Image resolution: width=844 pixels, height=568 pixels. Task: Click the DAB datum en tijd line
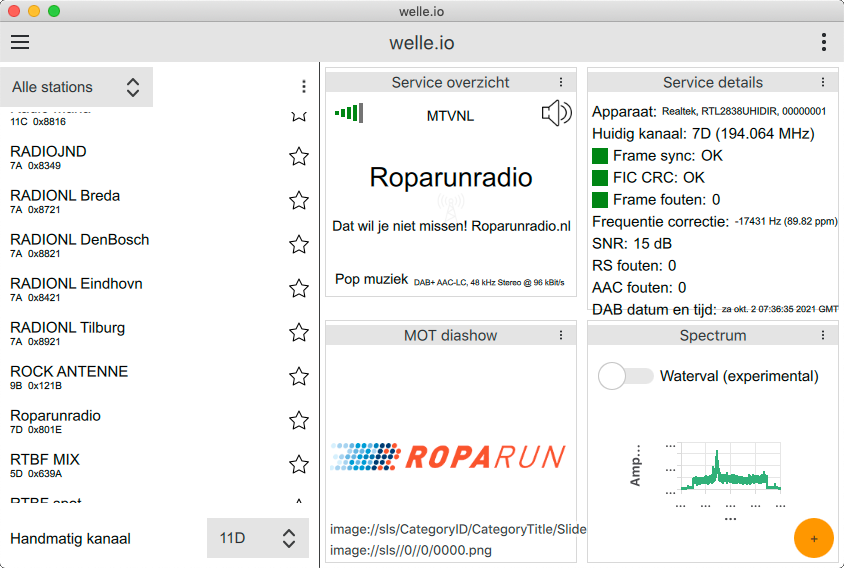click(x=715, y=310)
